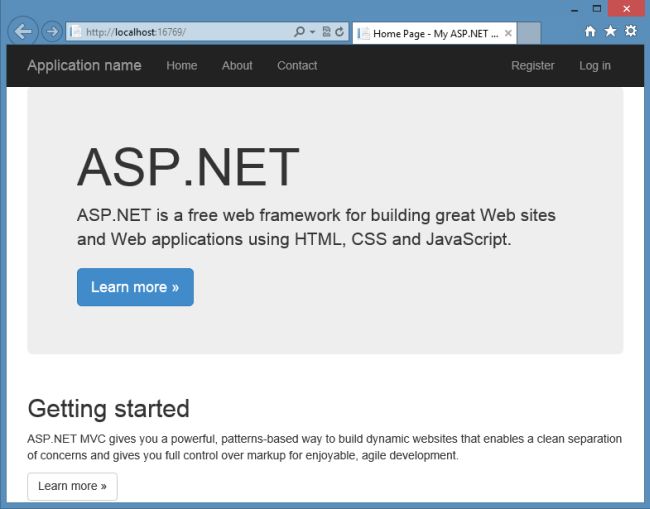Open the browser Home icon
Image resolution: width=650 pixels, height=509 pixels.
590,31
